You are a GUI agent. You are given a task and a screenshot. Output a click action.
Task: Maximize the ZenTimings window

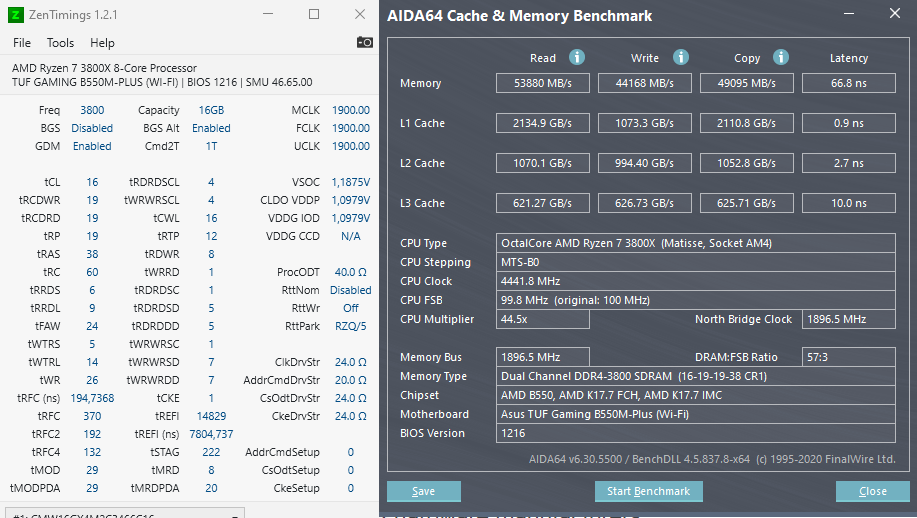point(314,14)
